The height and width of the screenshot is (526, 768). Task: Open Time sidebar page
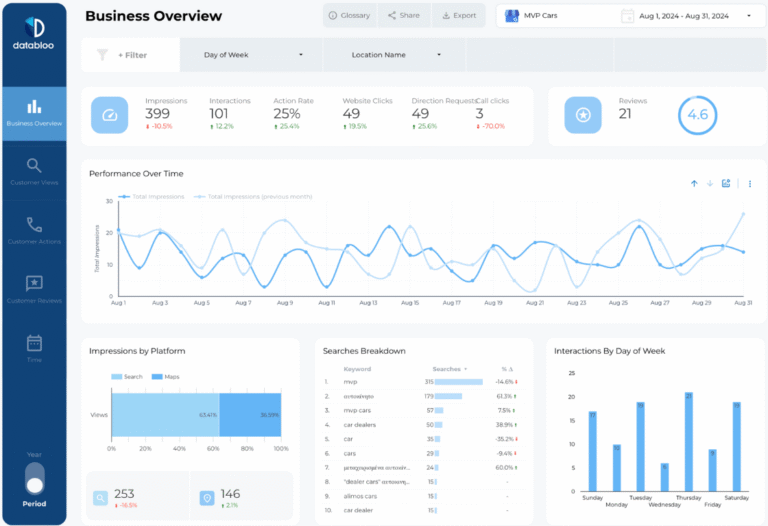click(34, 349)
